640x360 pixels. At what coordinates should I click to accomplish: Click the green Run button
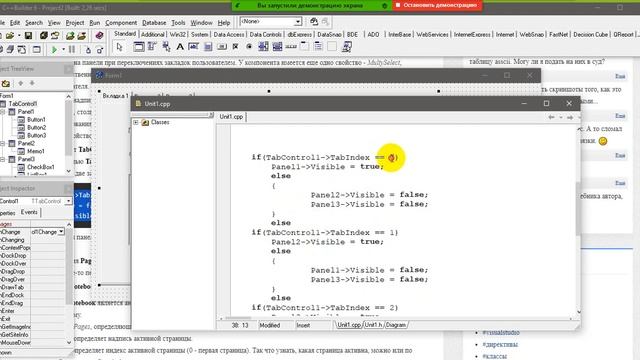[54, 50]
